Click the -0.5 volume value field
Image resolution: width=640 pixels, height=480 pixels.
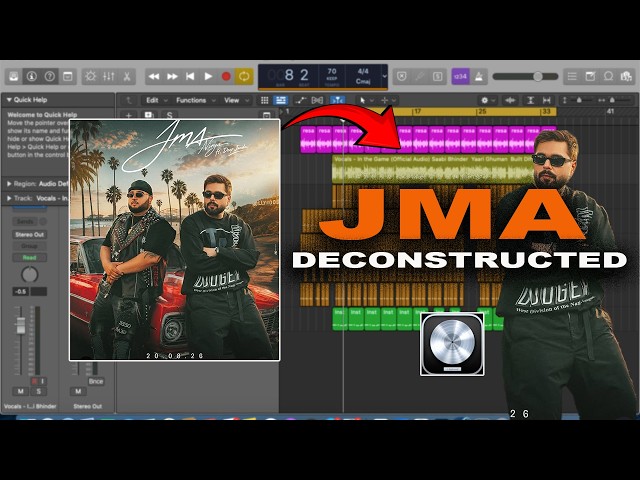(21, 291)
